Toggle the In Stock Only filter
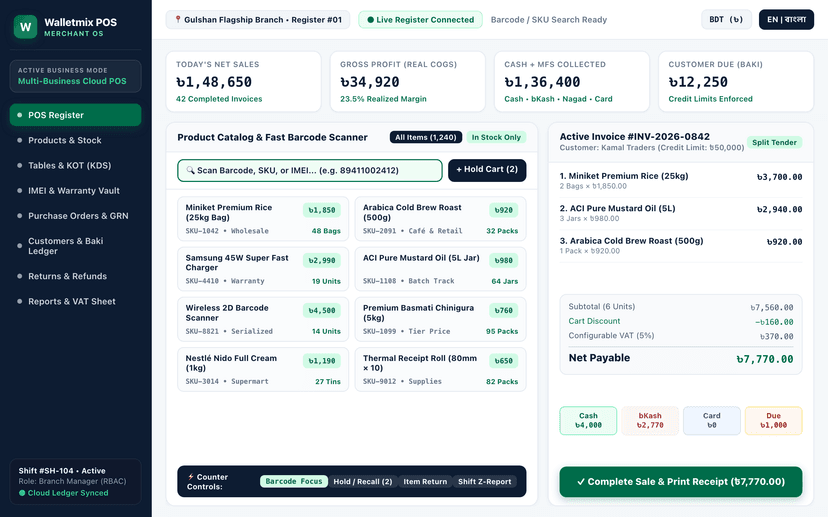Viewport: 828px width, 517px height. coord(496,137)
